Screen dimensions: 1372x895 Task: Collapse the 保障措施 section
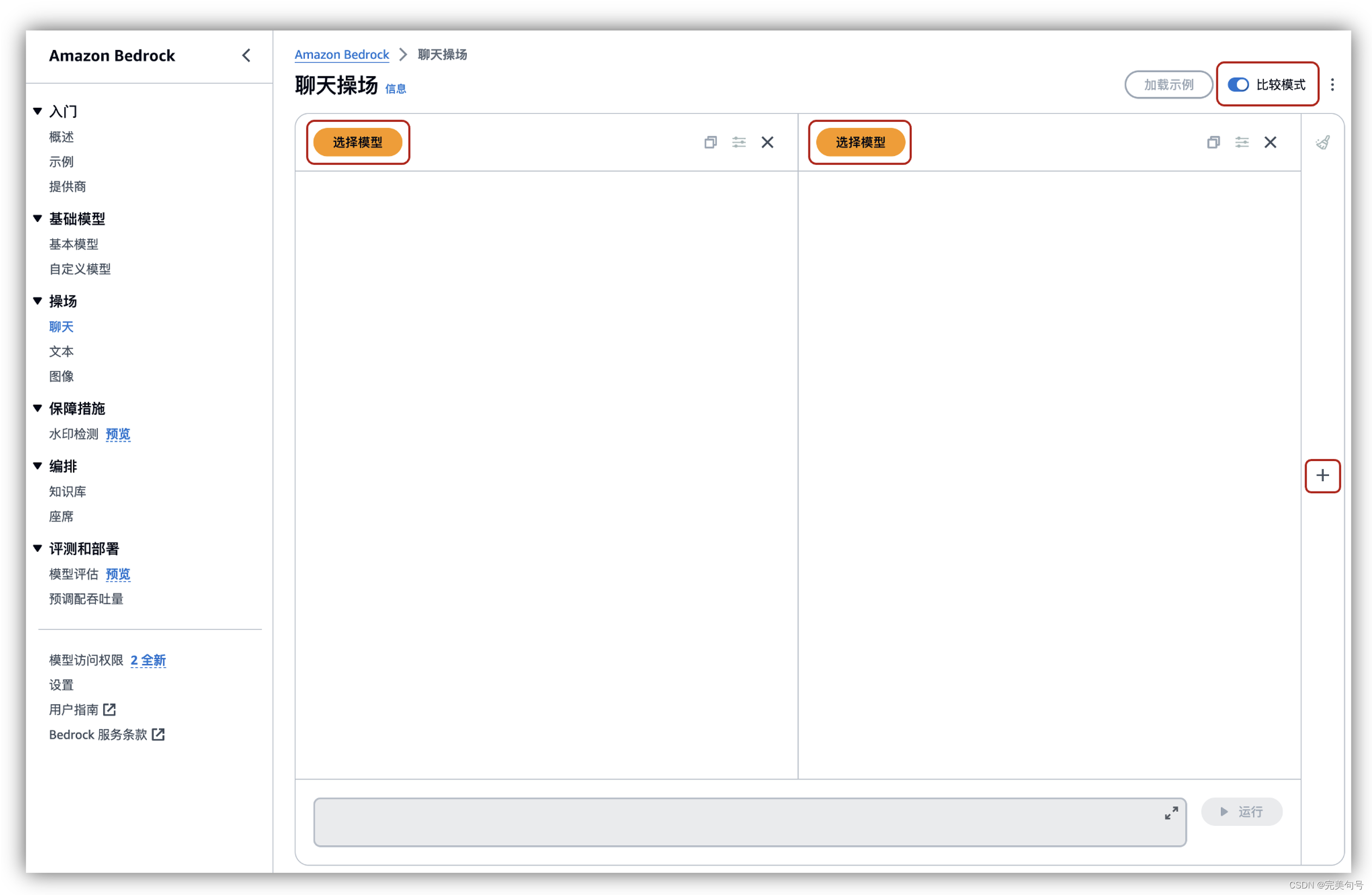tap(38, 408)
